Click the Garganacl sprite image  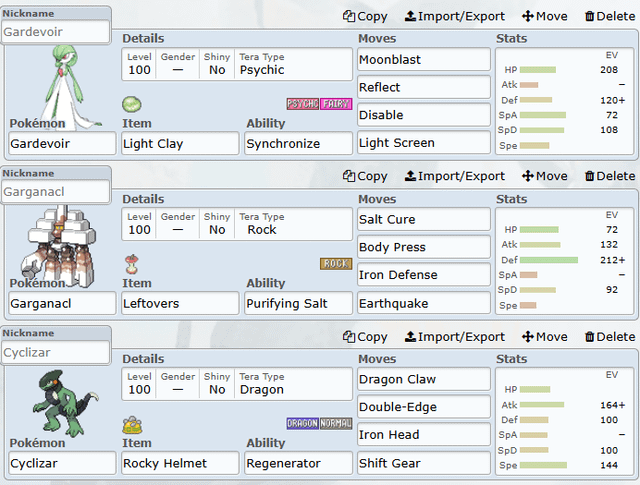point(59,247)
